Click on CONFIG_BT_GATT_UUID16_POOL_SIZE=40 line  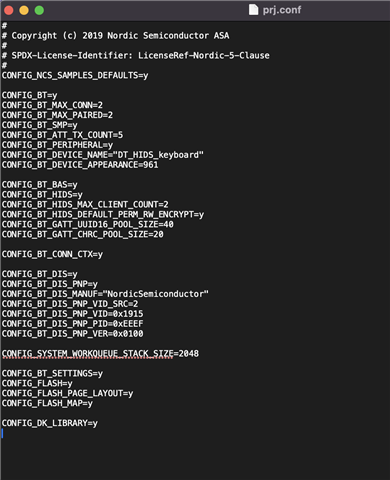(88, 225)
